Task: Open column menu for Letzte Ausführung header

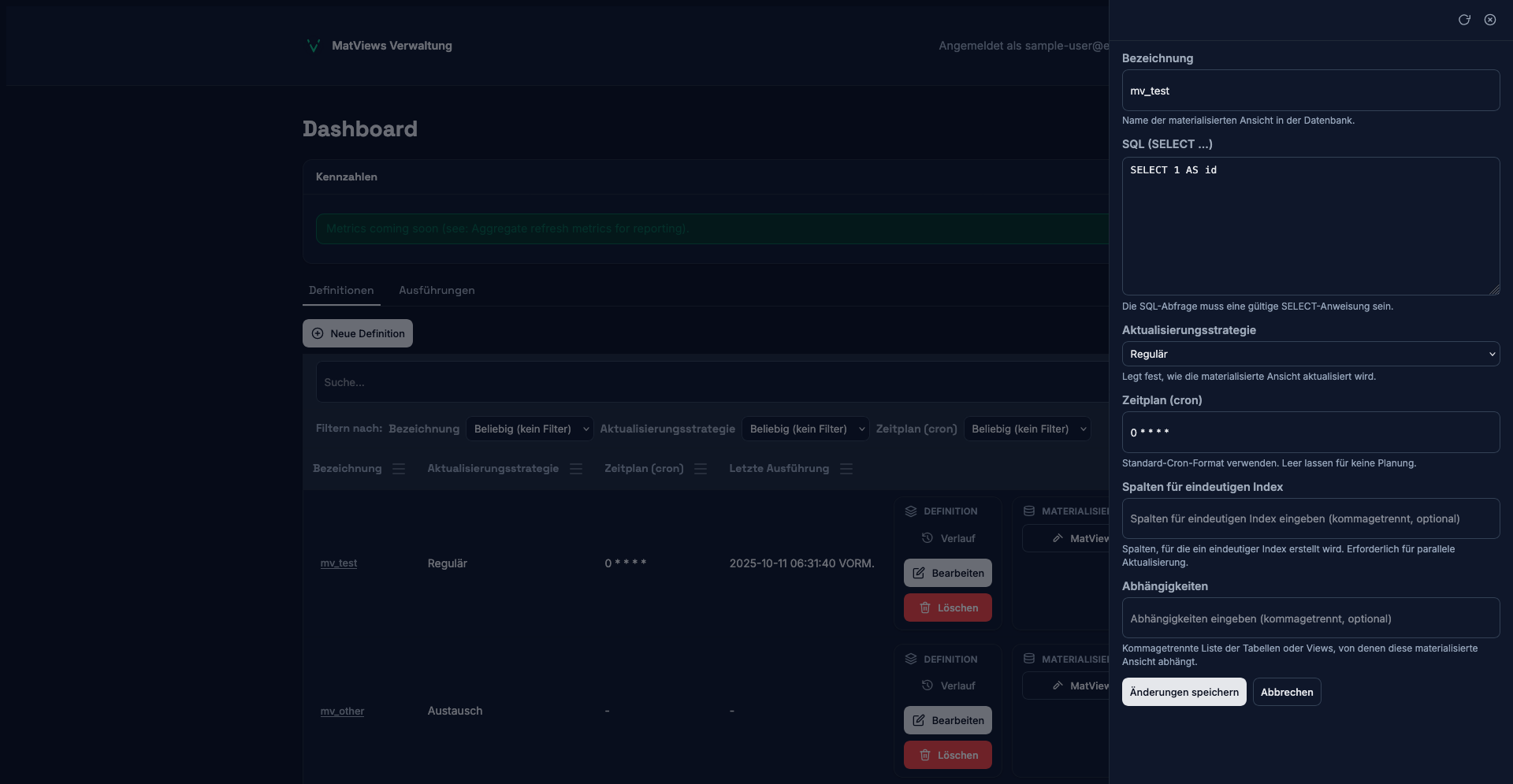Action: pos(846,469)
